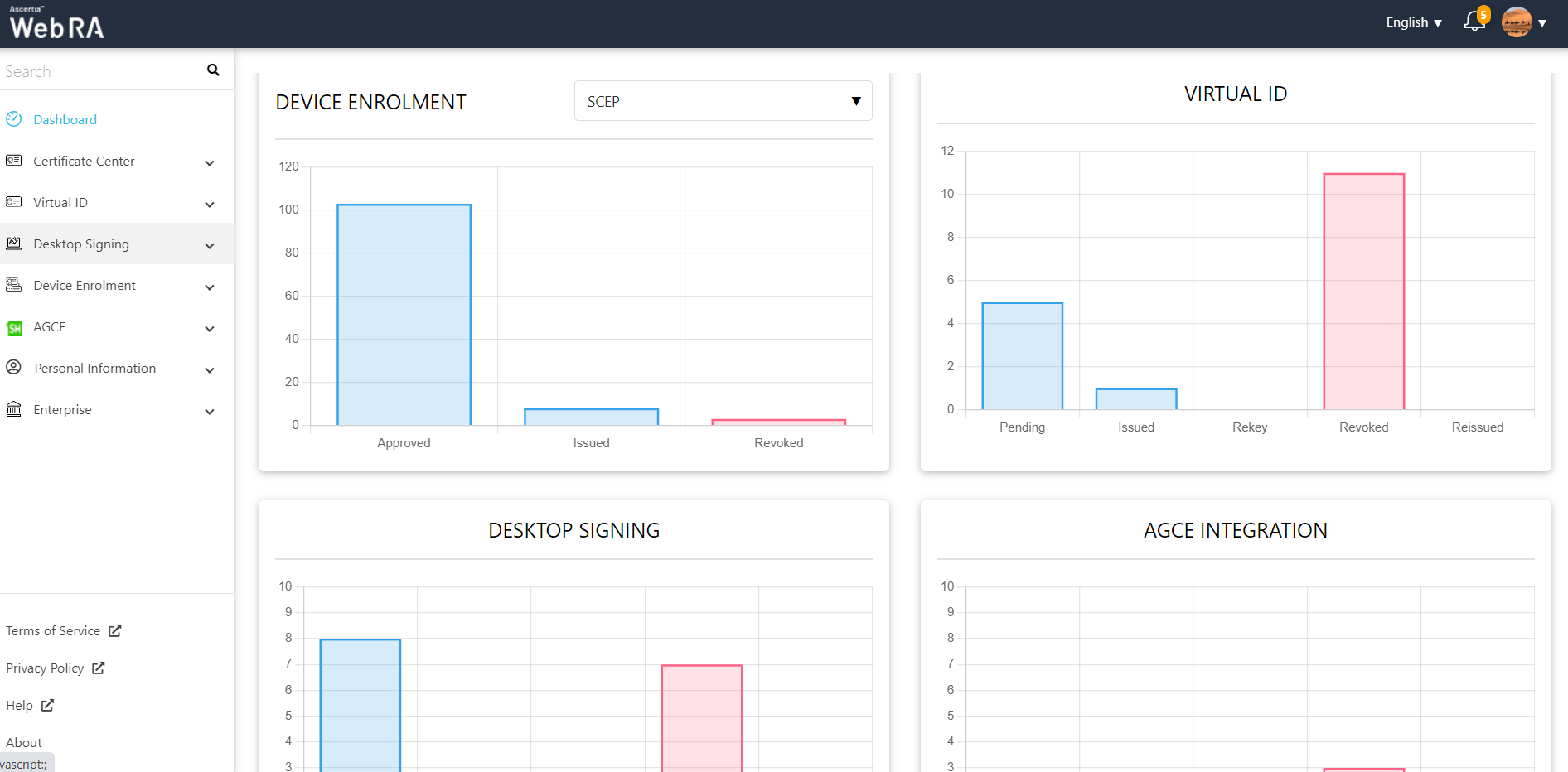Click the Issued bar in Device Enrolment chart
The height and width of the screenshot is (772, 1568).
[591, 417]
